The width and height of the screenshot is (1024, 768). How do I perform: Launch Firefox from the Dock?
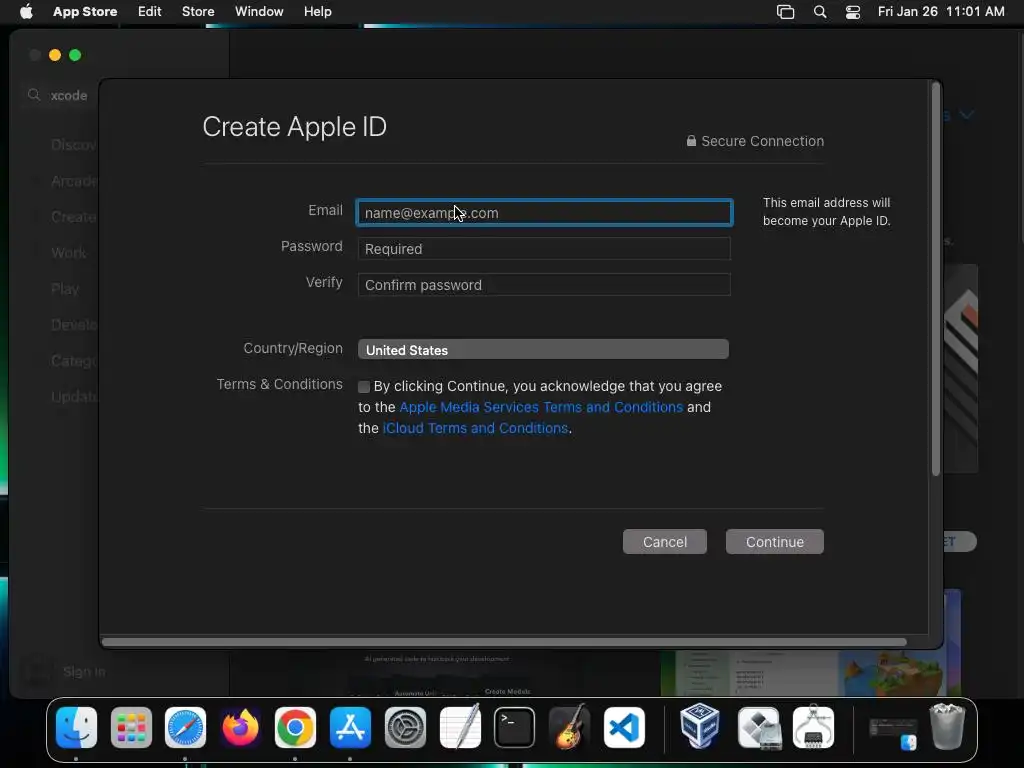(x=240, y=728)
